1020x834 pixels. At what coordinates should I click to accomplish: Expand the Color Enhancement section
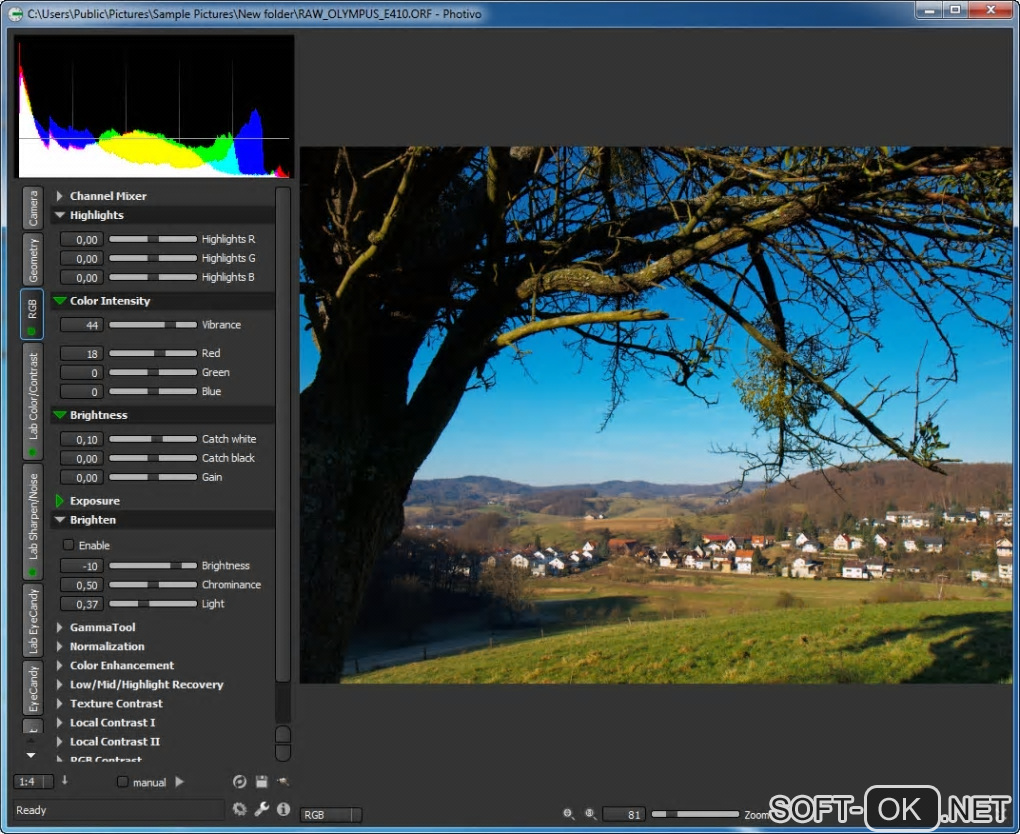pos(60,666)
